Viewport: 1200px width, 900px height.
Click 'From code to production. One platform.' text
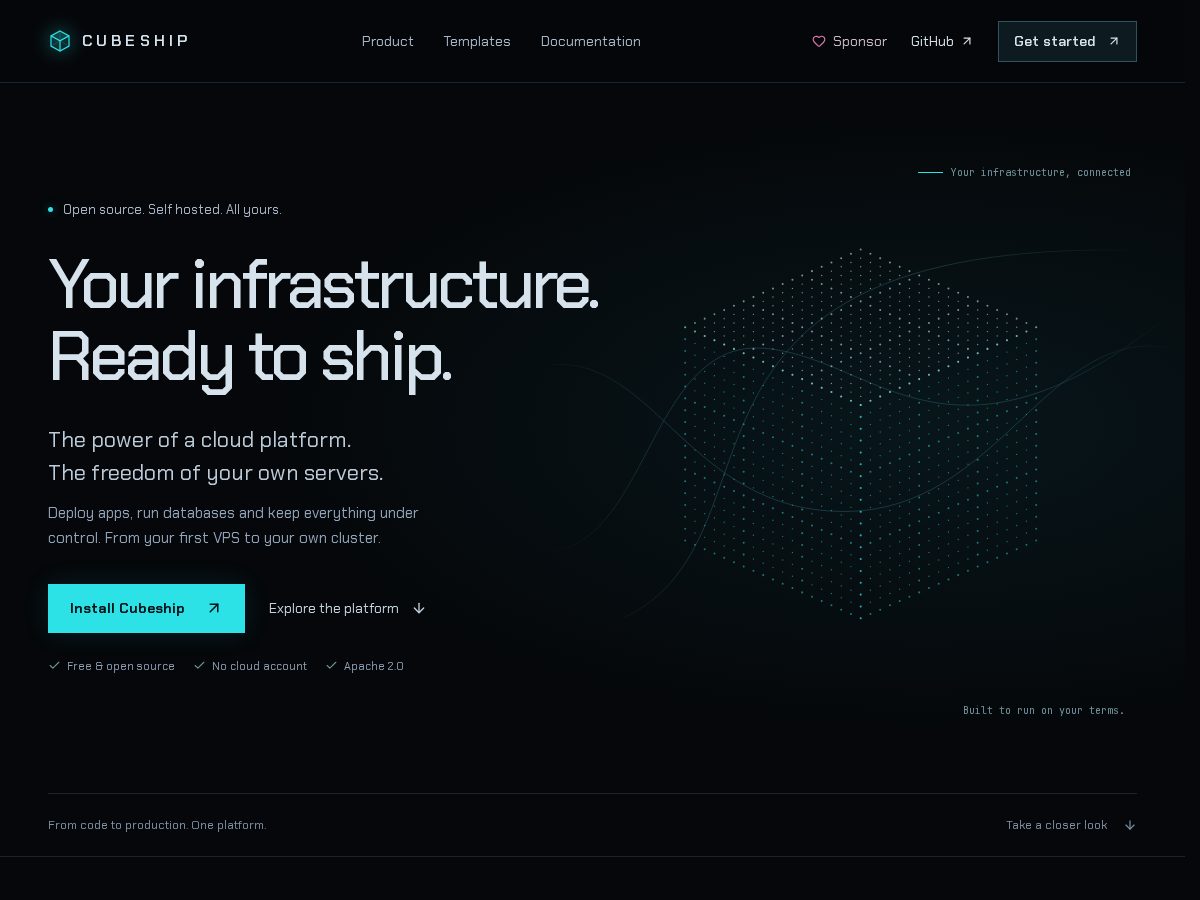[x=157, y=825]
